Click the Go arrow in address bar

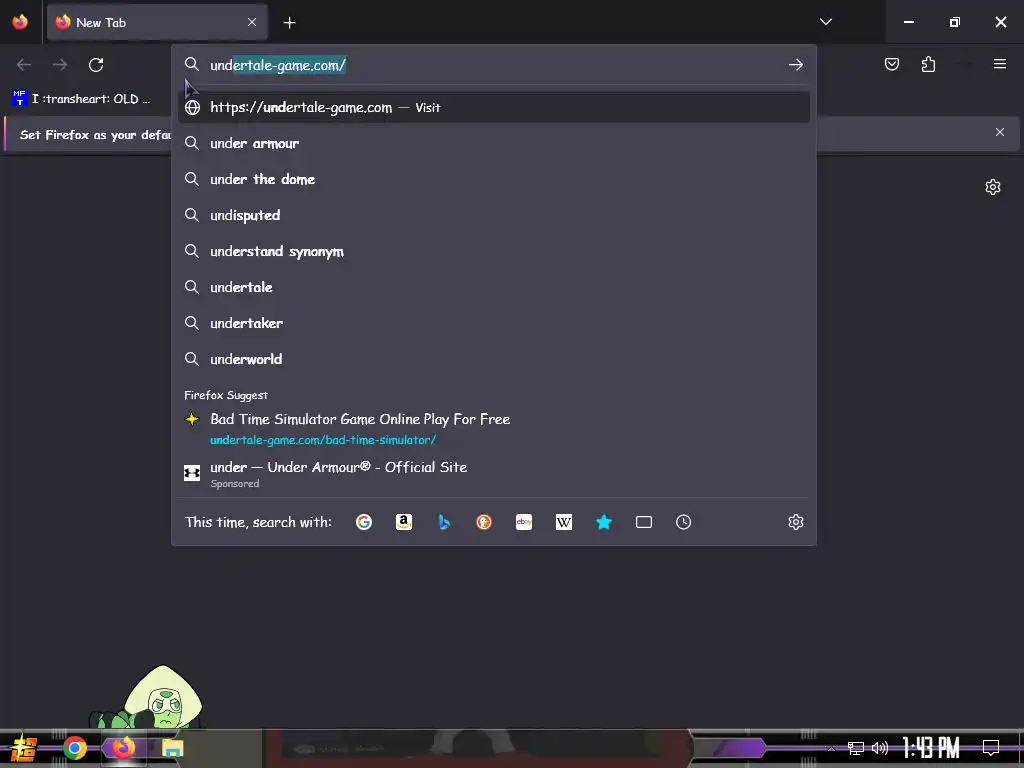pos(795,65)
